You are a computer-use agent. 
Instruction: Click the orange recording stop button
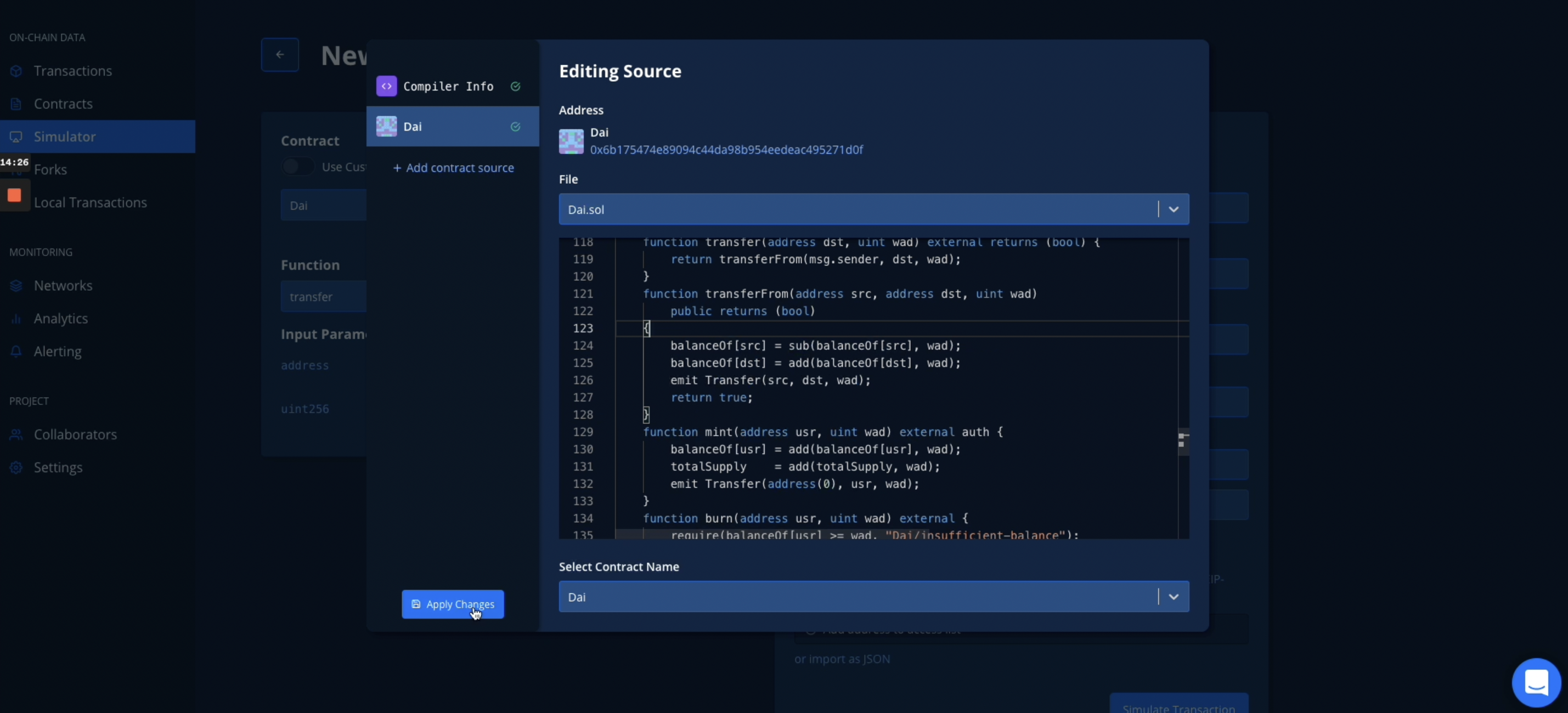tap(14, 195)
